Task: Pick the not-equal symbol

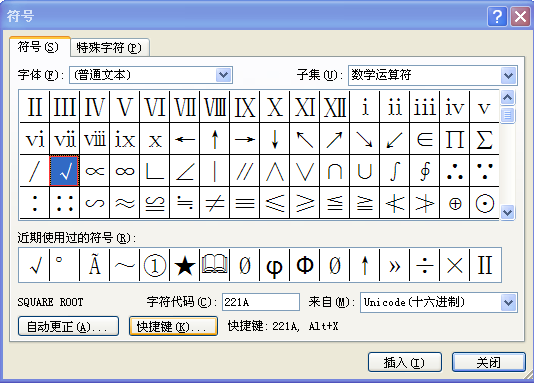Action: tap(215, 203)
